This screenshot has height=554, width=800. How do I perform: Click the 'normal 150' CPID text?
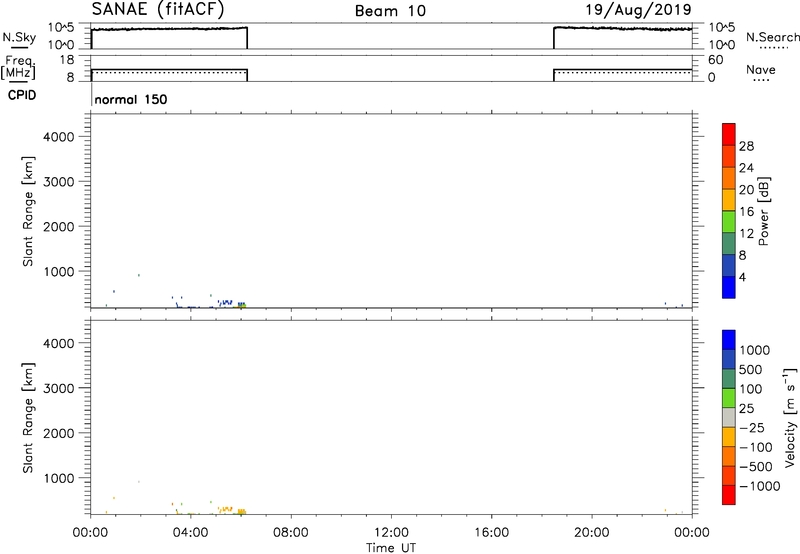pos(131,99)
